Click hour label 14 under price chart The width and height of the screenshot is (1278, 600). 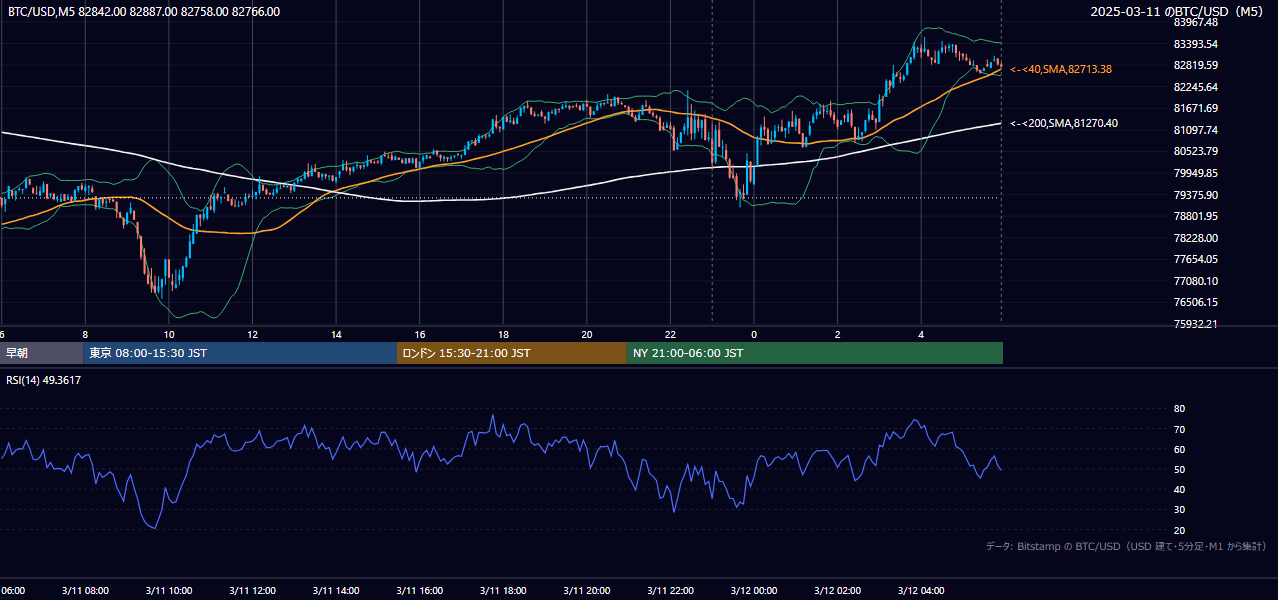tap(336, 334)
